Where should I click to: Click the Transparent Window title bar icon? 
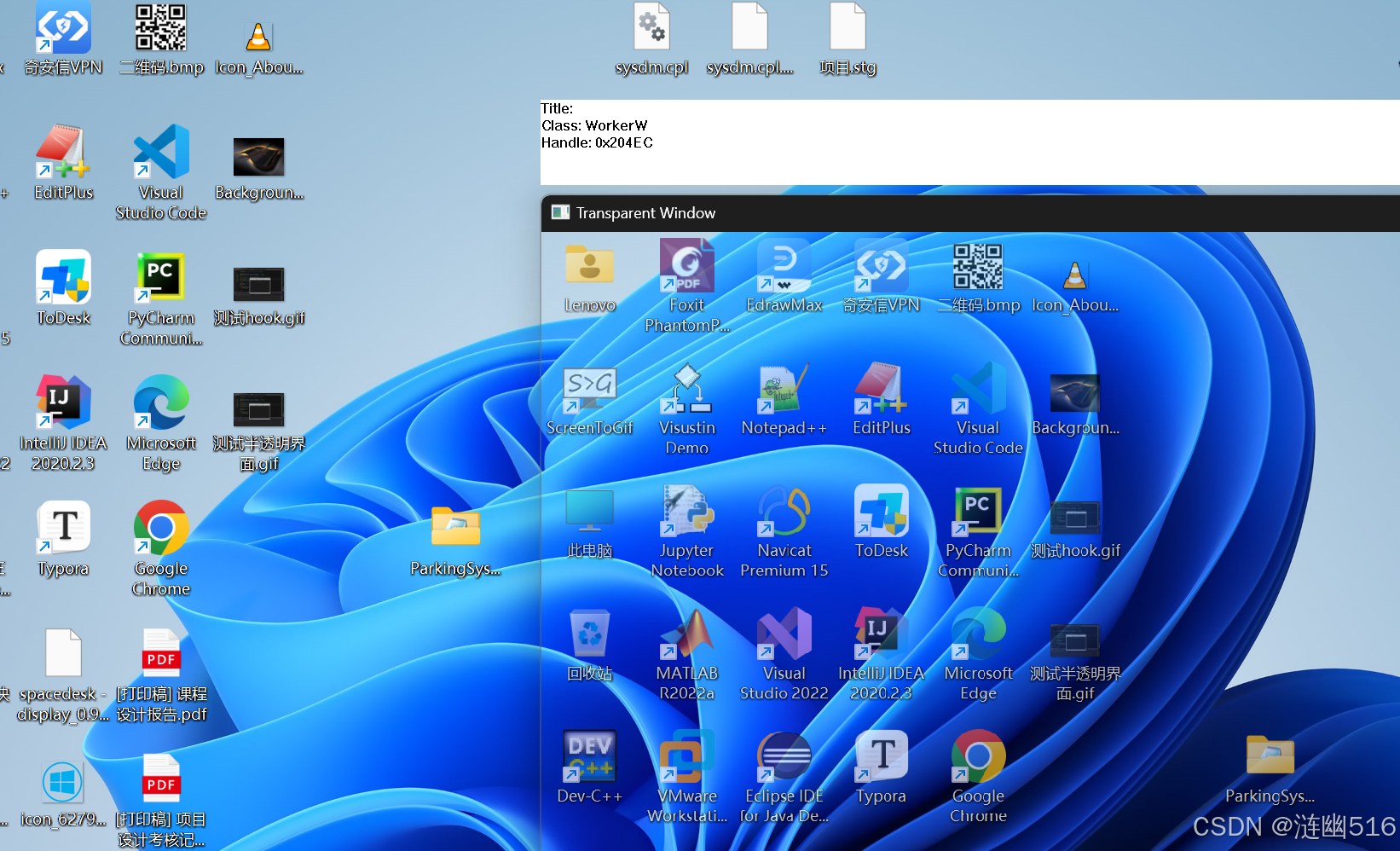(560, 212)
